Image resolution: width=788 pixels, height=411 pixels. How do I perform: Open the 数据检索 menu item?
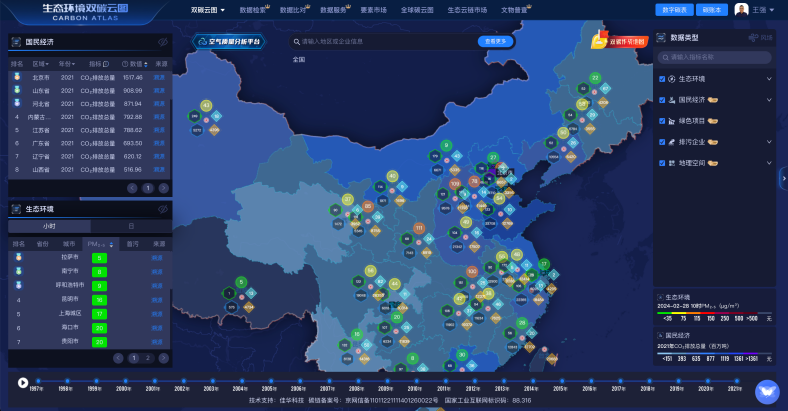[x=254, y=10]
